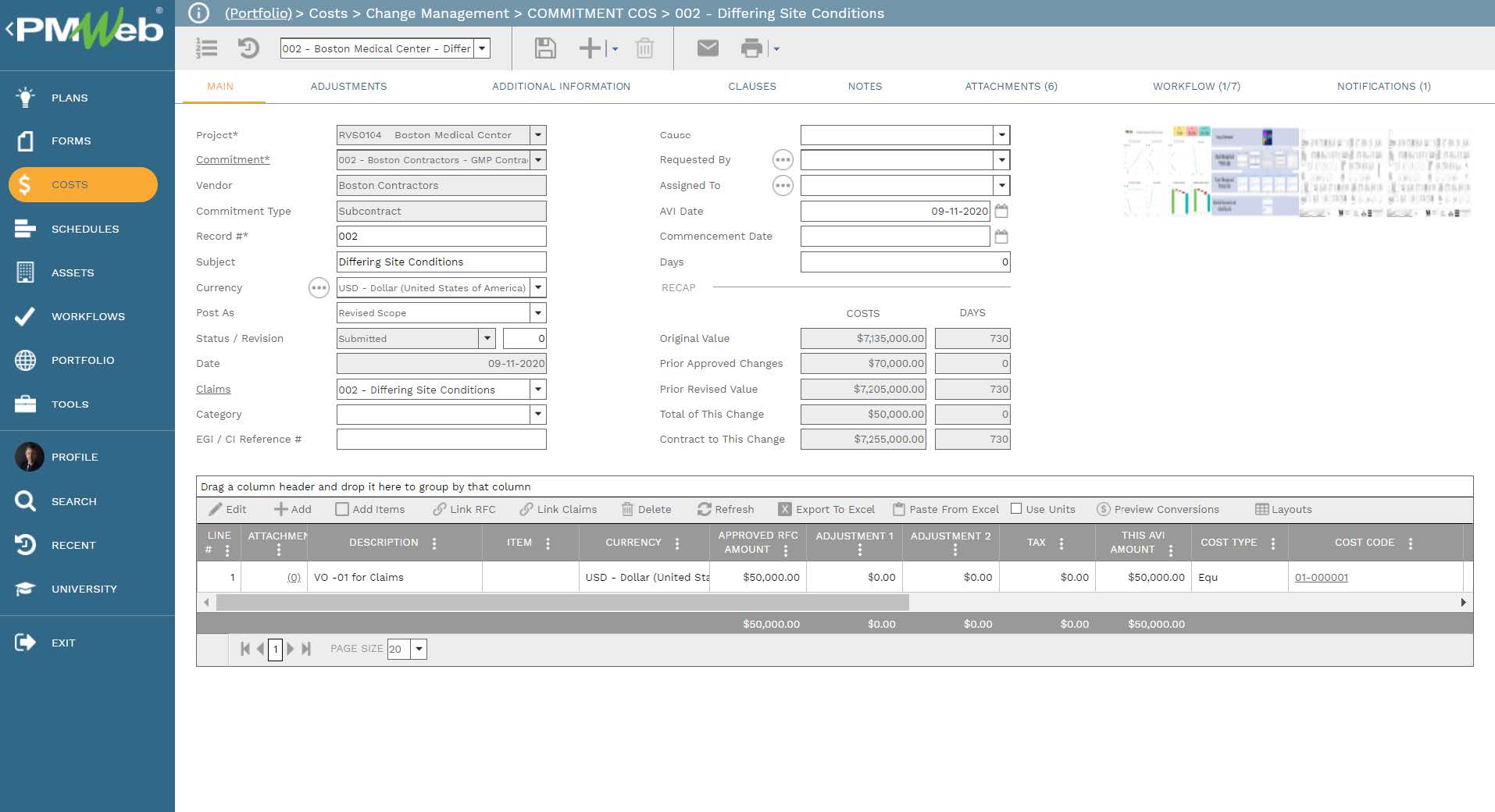
Task: Open the Cause dropdown list
Action: click(1001, 135)
